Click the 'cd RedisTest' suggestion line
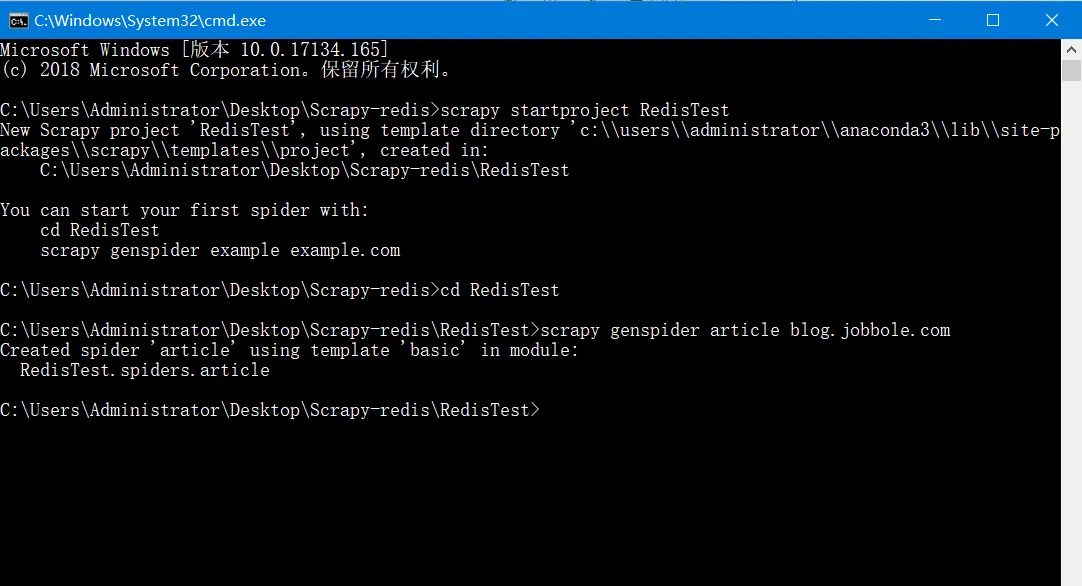The image size is (1082, 586). [x=99, y=230]
